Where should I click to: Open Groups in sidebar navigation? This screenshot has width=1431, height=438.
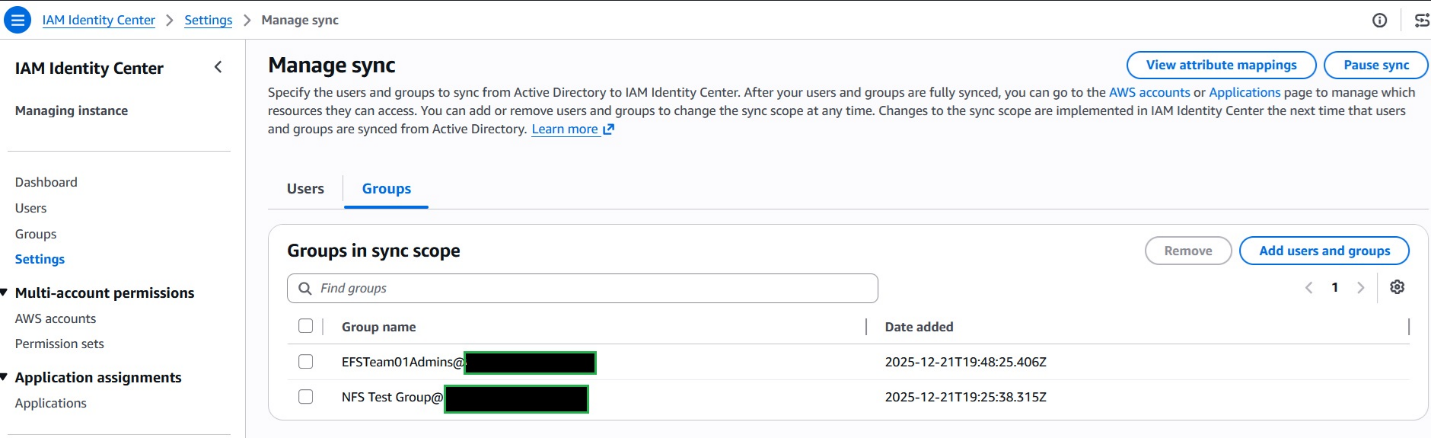(36, 234)
